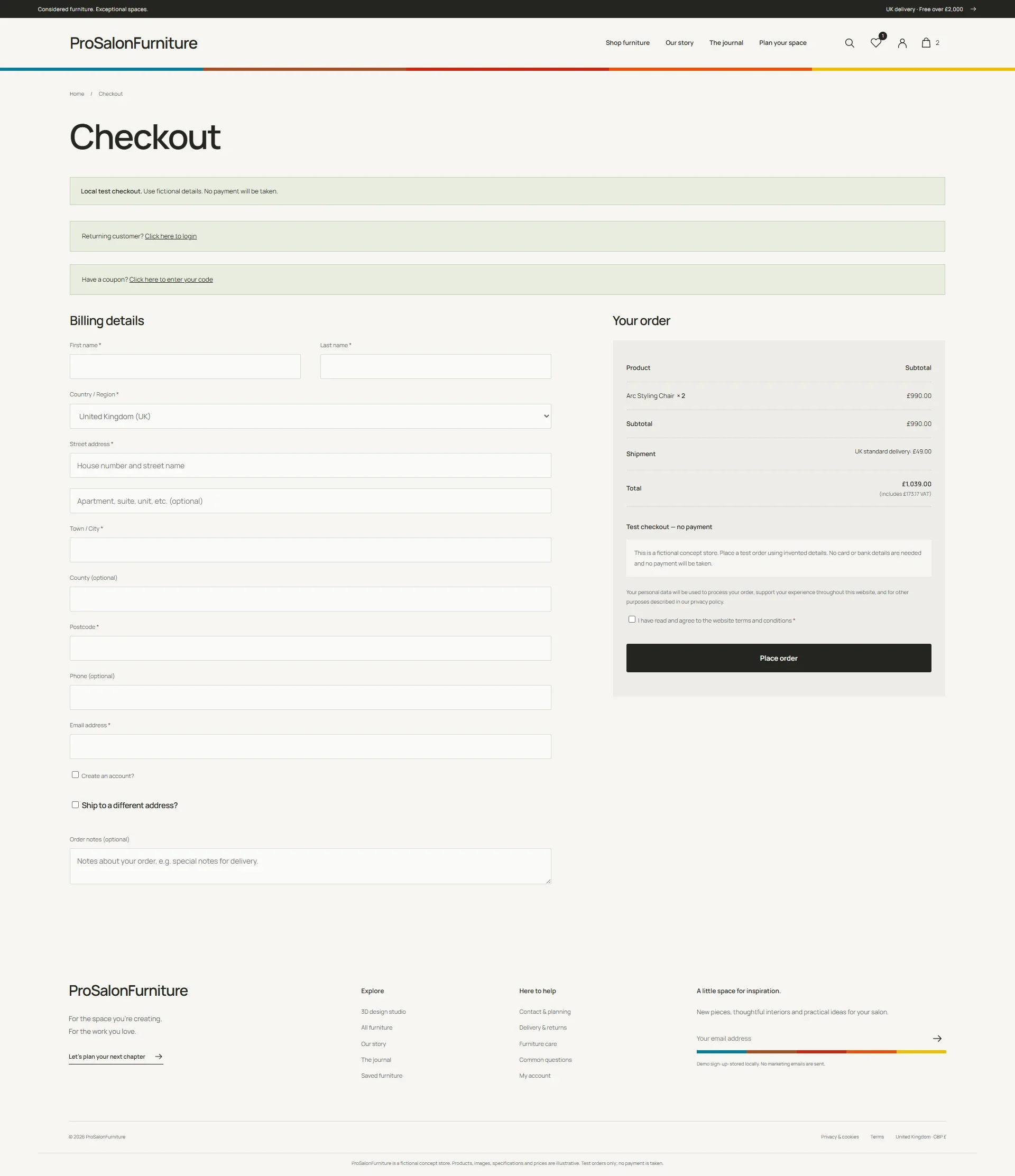Focus the Postcode input field
The height and width of the screenshot is (1176, 1015).
(x=310, y=648)
